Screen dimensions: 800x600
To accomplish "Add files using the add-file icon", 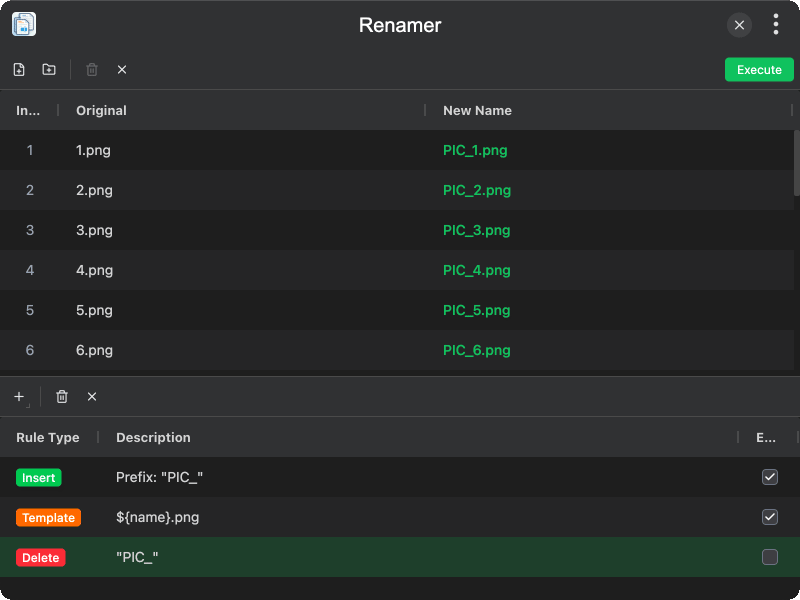I will tap(18, 69).
